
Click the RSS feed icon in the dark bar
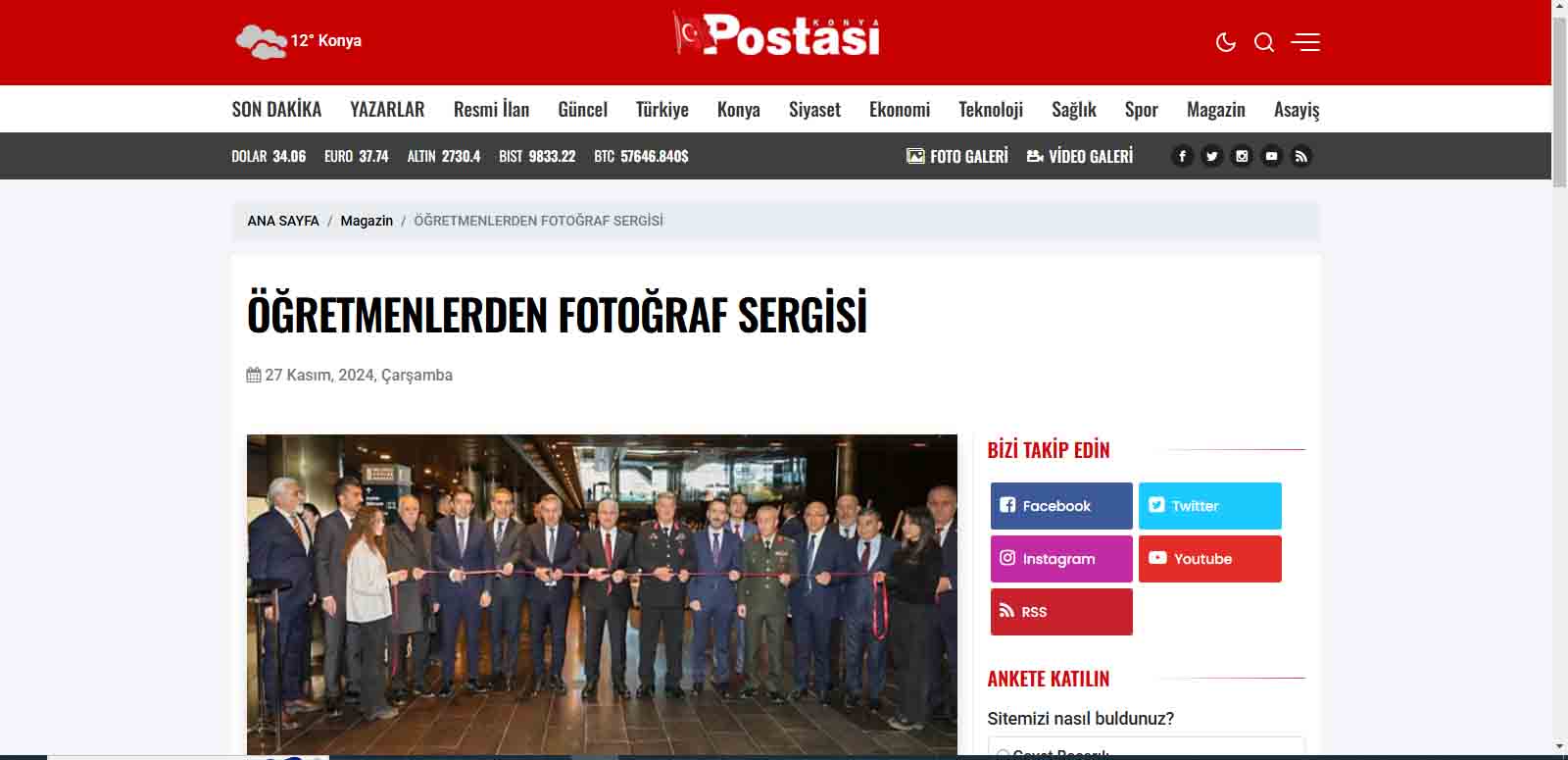[x=1301, y=156]
